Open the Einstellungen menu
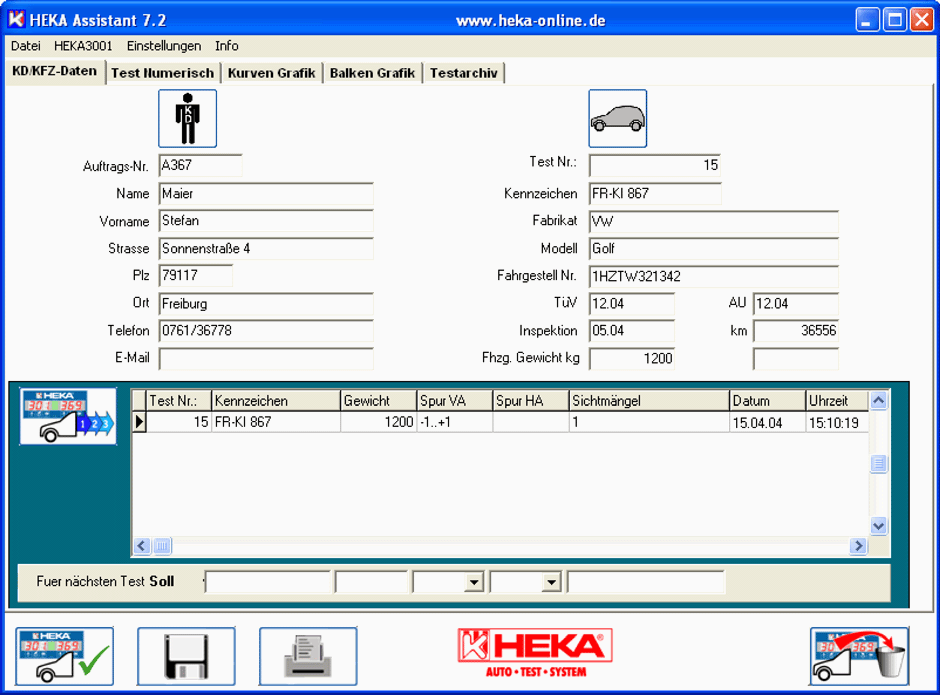 tap(163, 46)
